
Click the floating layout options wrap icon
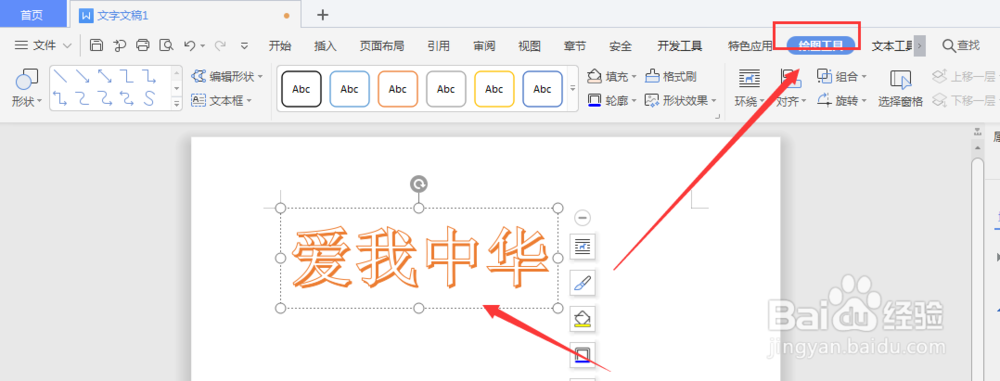pyautogui.click(x=582, y=246)
